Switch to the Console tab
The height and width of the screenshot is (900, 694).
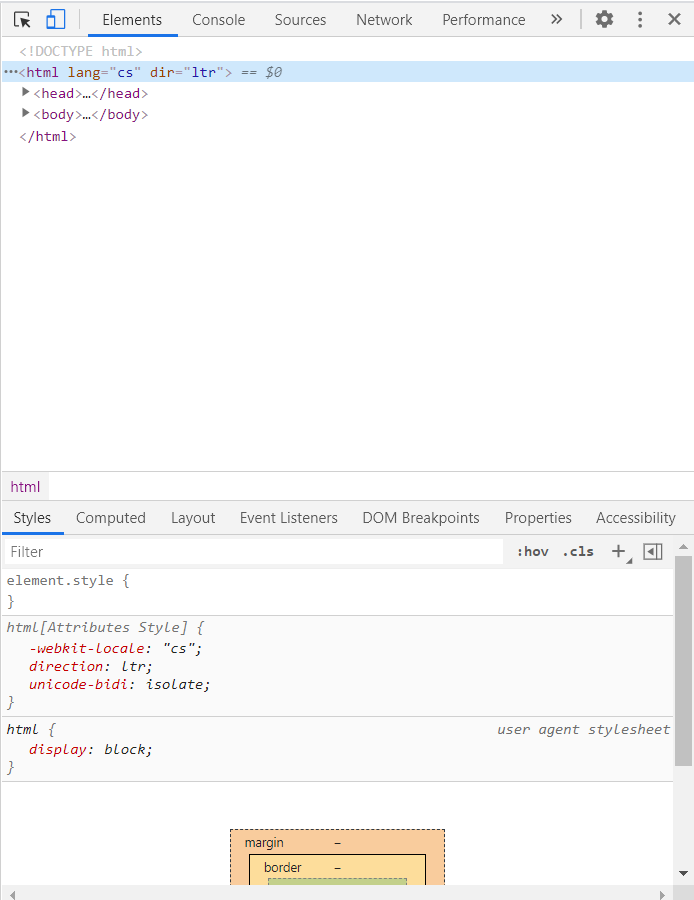coord(218,19)
